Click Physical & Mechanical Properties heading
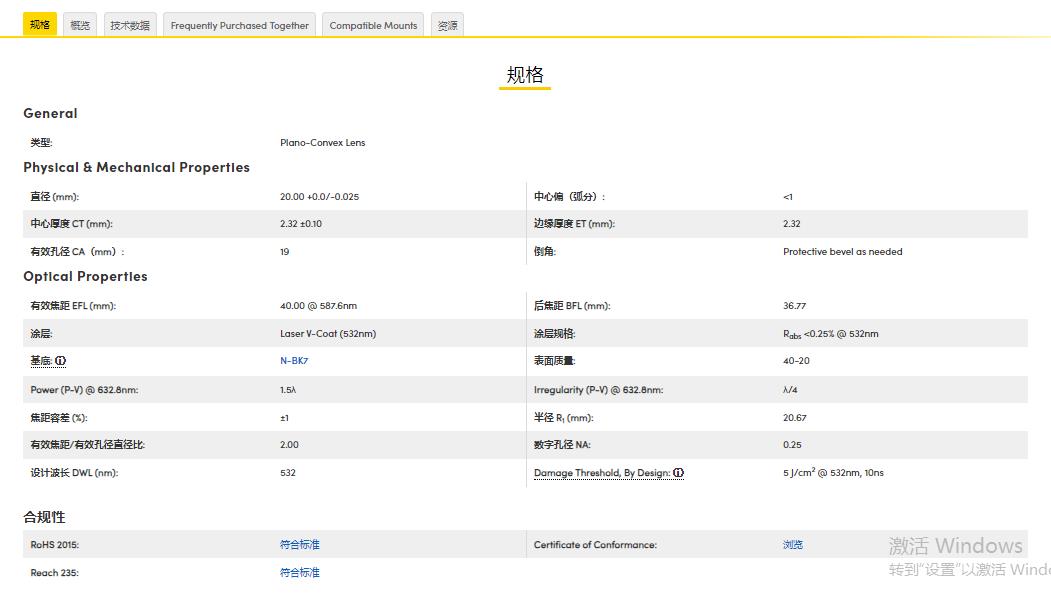 point(136,167)
